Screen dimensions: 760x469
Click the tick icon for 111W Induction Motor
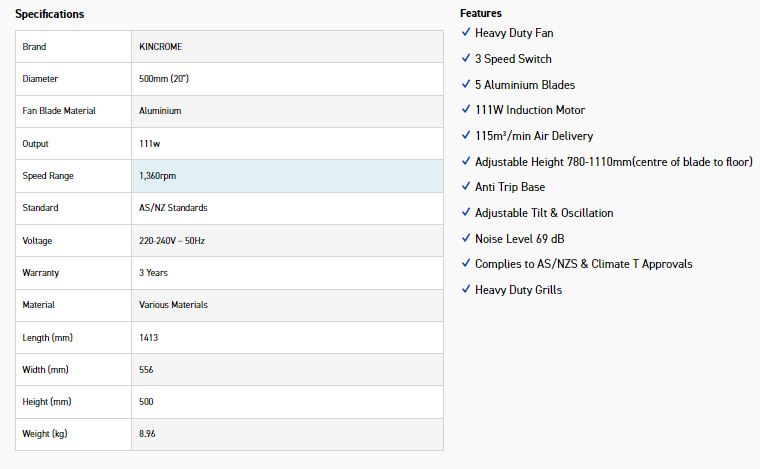click(466, 109)
